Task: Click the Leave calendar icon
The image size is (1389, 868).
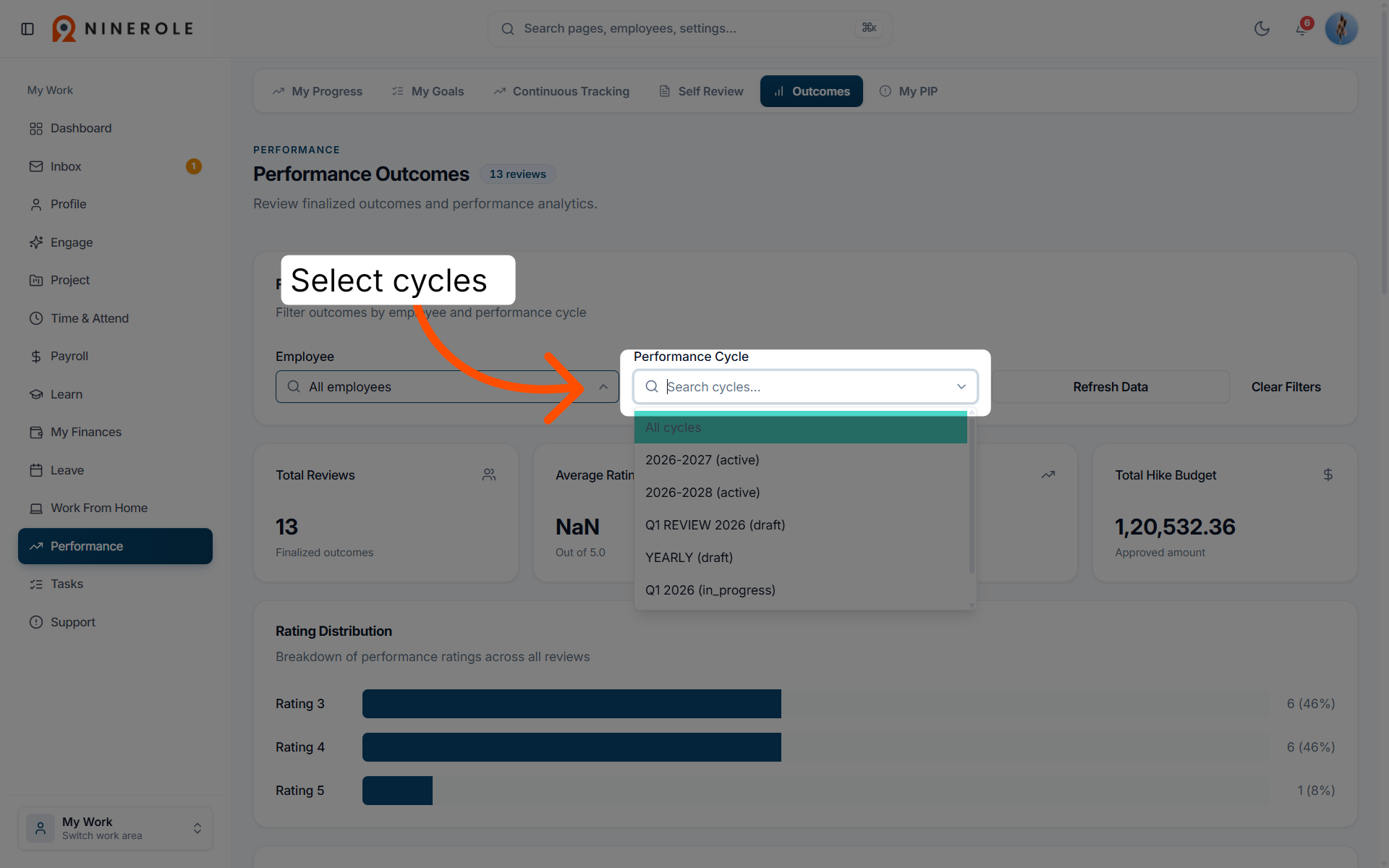Action: click(x=36, y=470)
